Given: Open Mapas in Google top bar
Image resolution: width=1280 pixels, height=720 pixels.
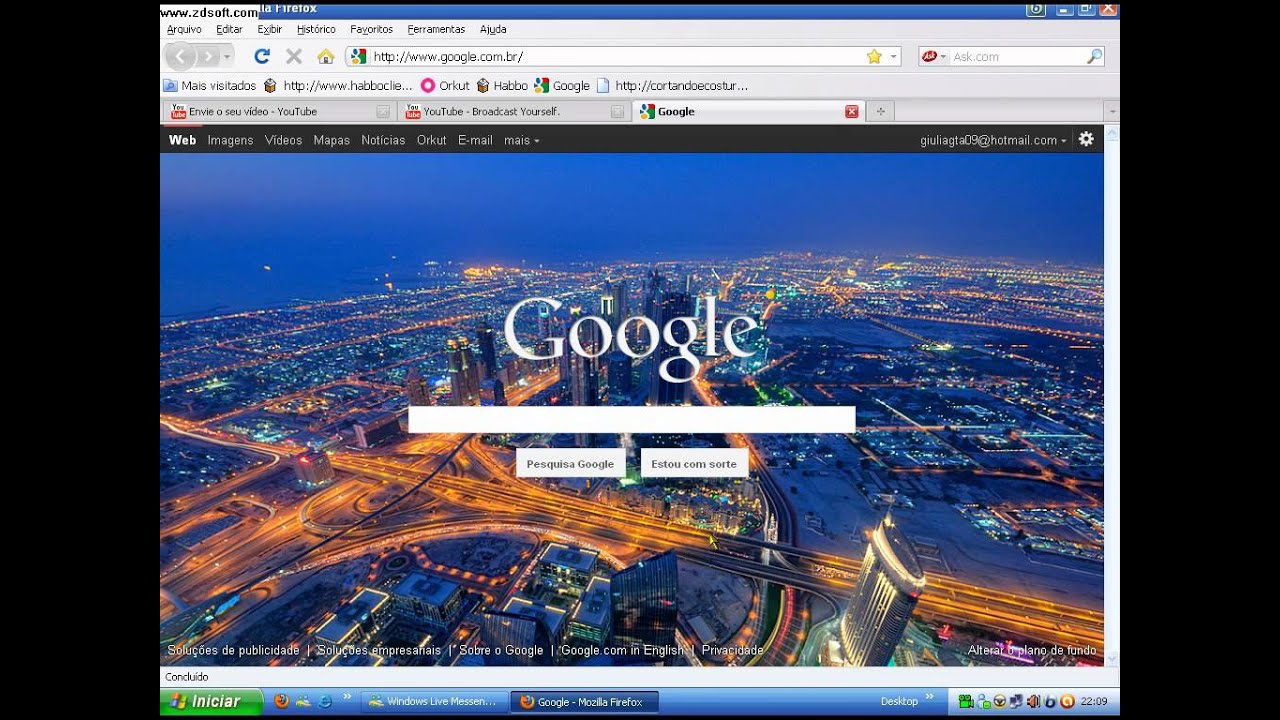Looking at the screenshot, I should 331,140.
